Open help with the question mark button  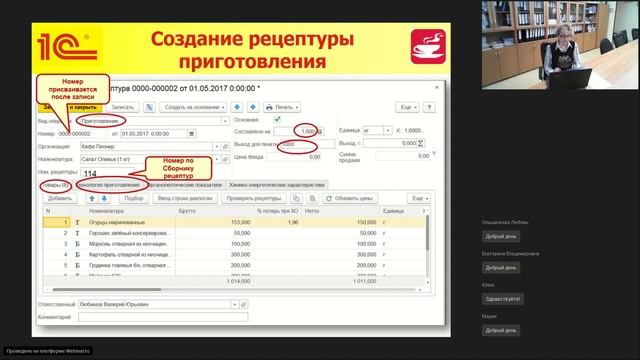429,107
